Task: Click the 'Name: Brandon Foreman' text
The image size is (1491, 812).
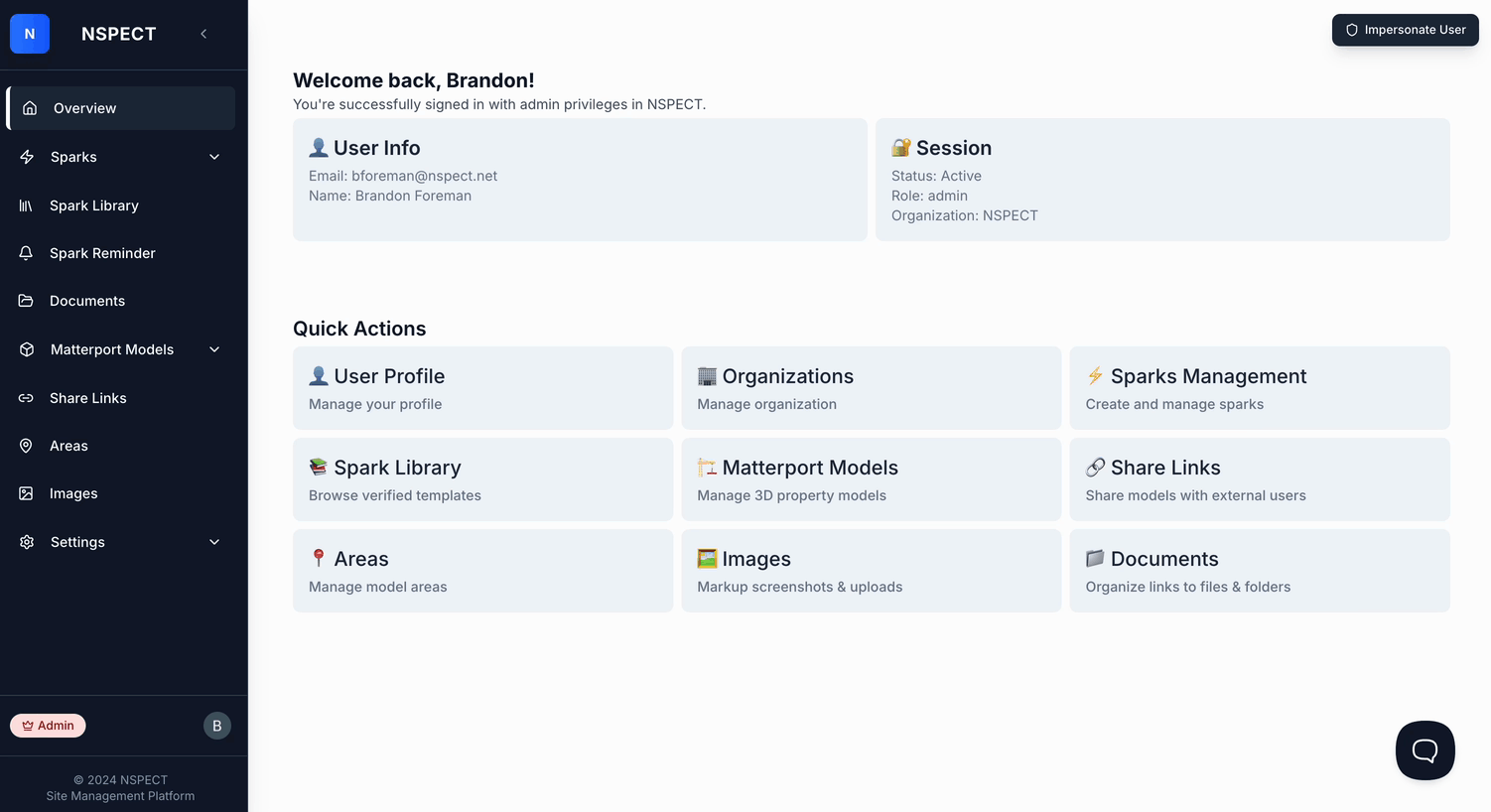Action: pyautogui.click(x=390, y=196)
